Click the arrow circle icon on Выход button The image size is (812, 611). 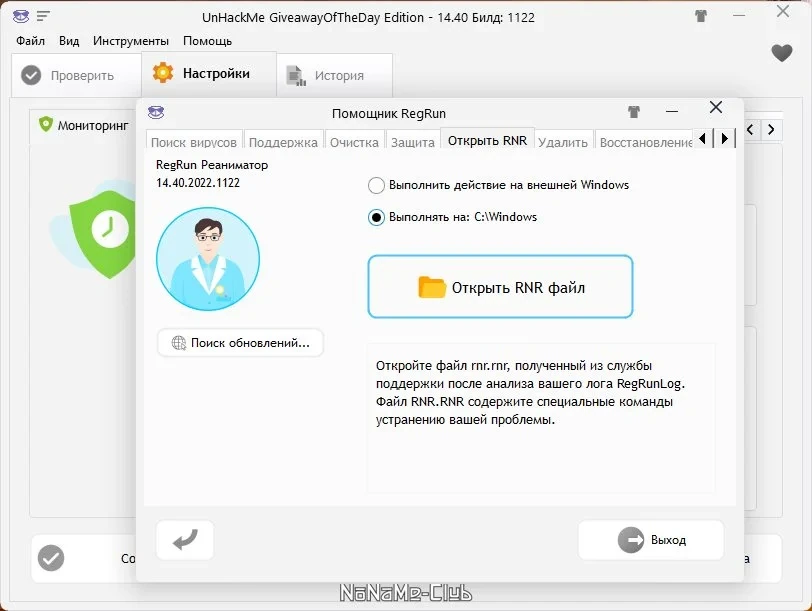pos(631,540)
